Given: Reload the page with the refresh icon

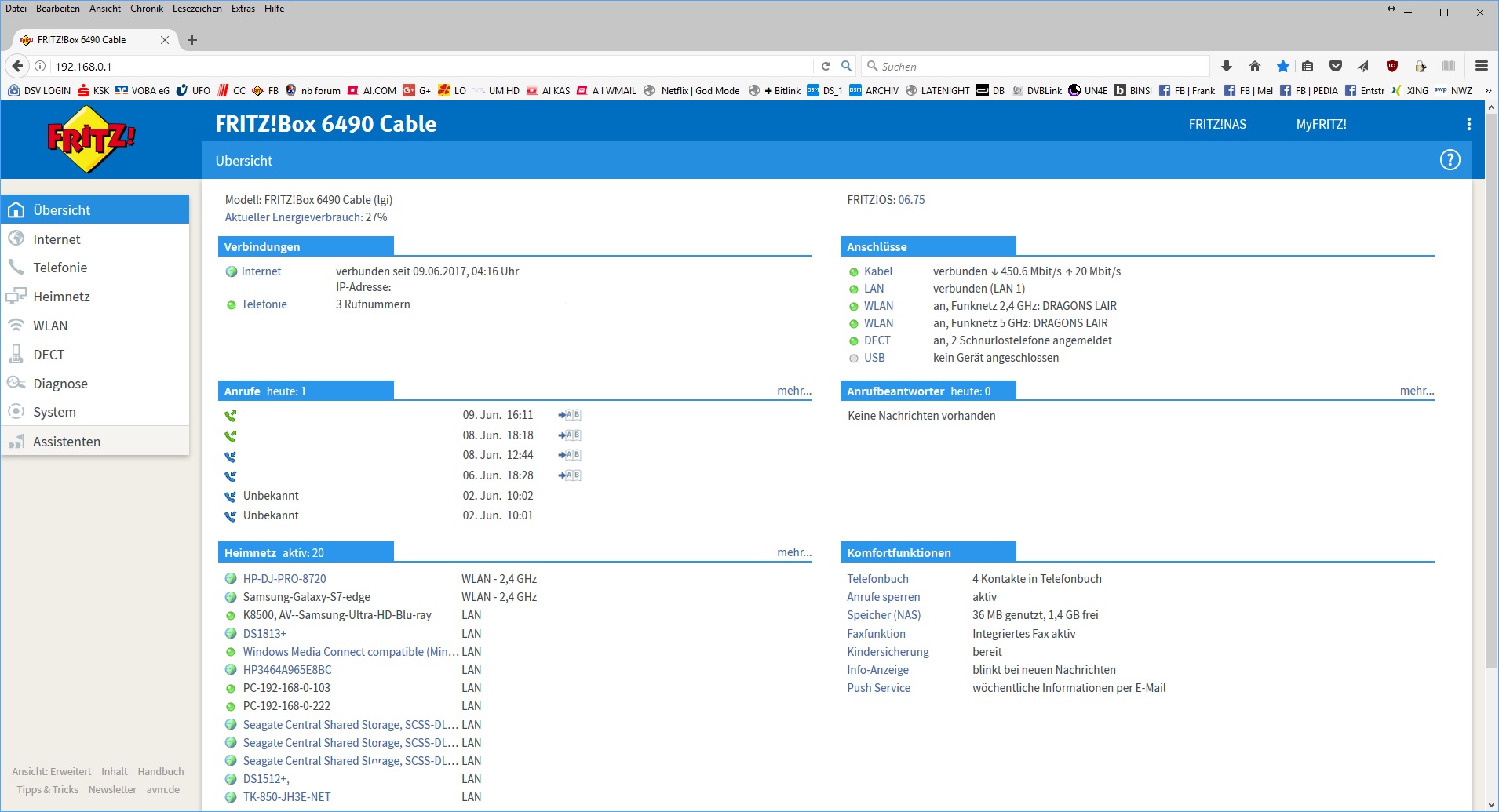Looking at the screenshot, I should (826, 67).
